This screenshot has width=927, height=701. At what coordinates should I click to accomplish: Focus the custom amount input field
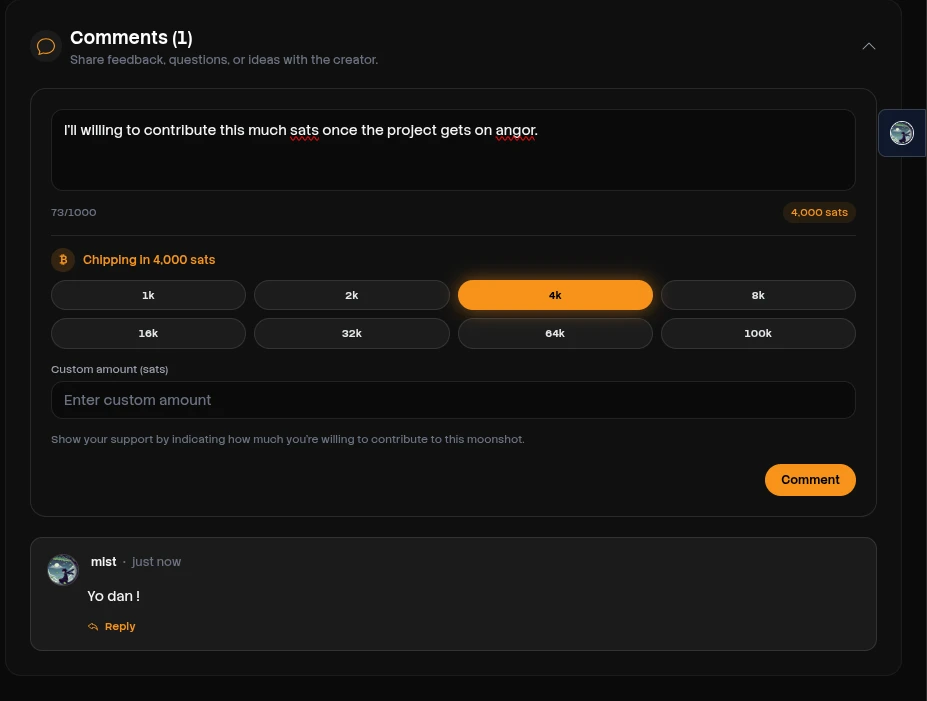point(453,400)
